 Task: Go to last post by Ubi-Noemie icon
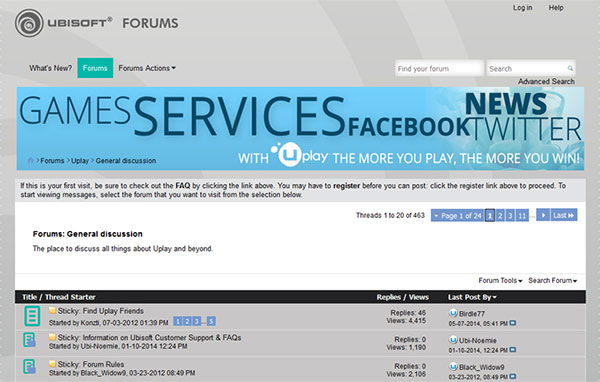513,350
